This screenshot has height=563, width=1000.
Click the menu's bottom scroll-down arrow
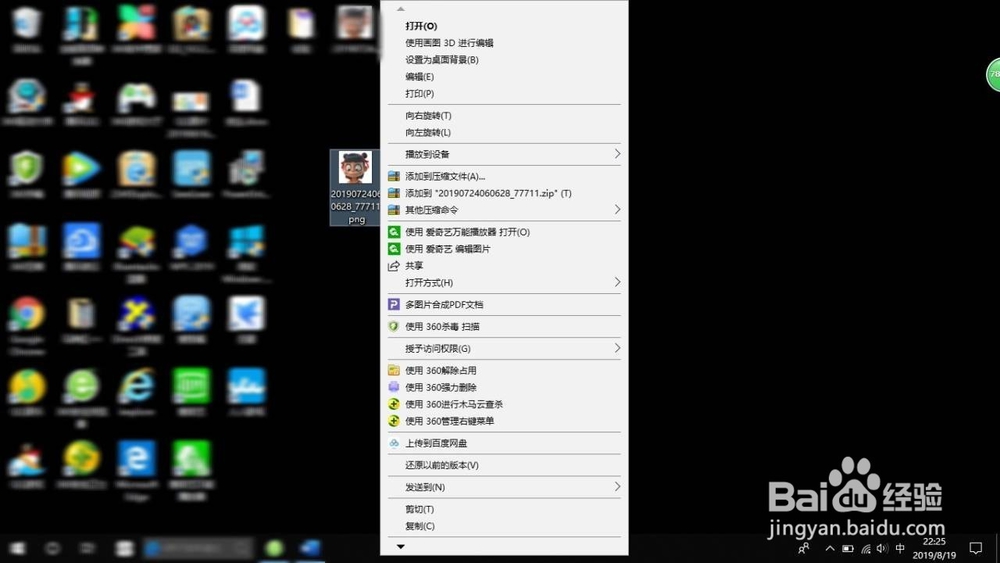point(401,546)
